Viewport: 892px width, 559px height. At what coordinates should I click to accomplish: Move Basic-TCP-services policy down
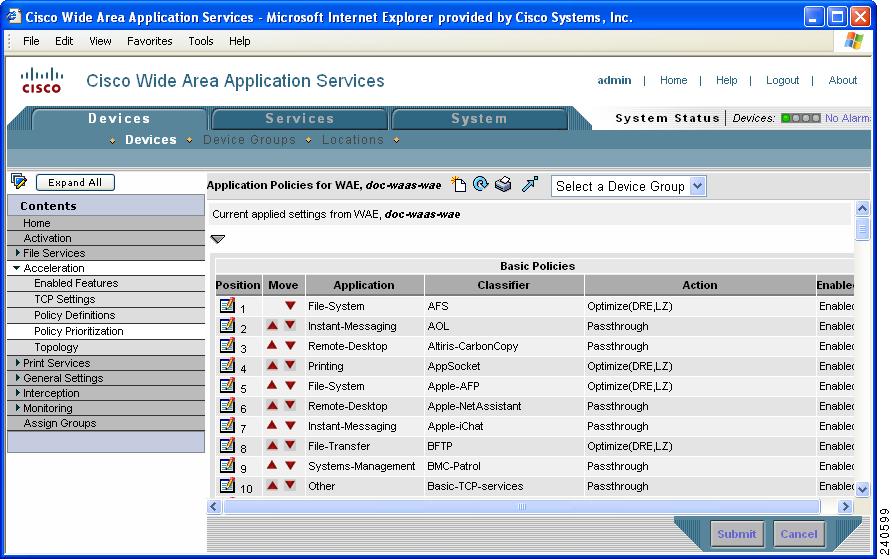point(290,485)
